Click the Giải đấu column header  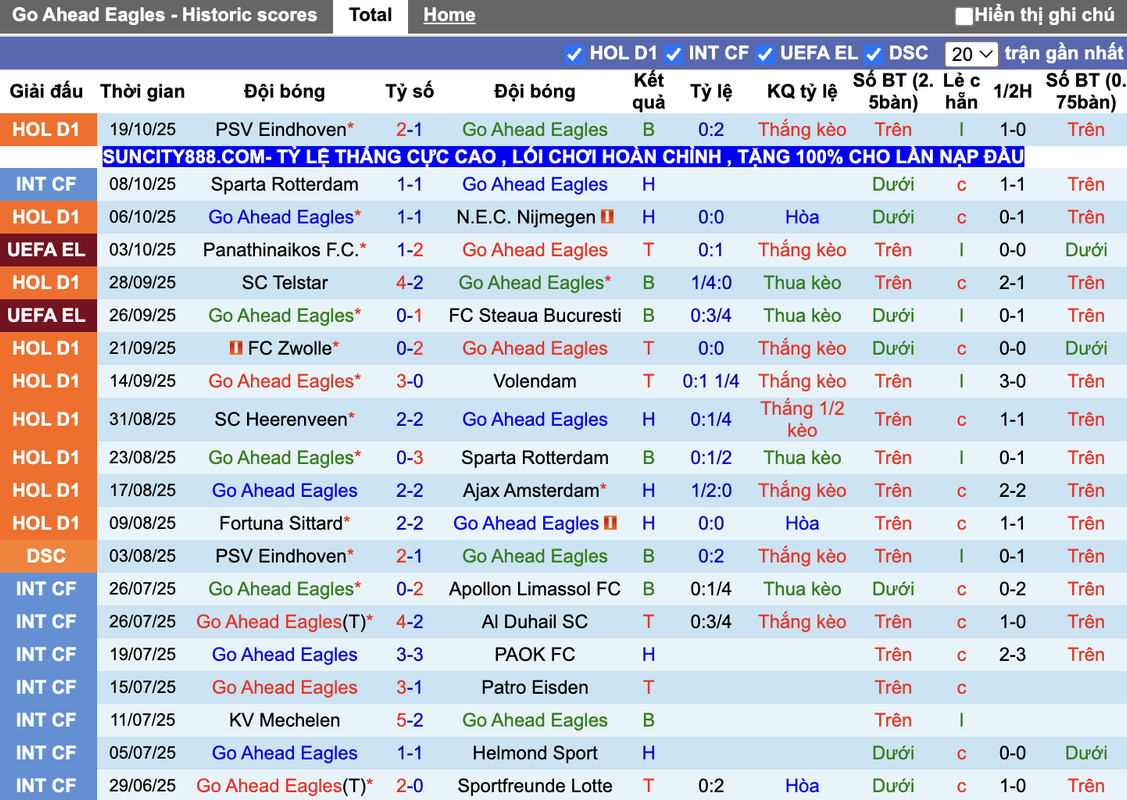pyautogui.click(x=46, y=91)
